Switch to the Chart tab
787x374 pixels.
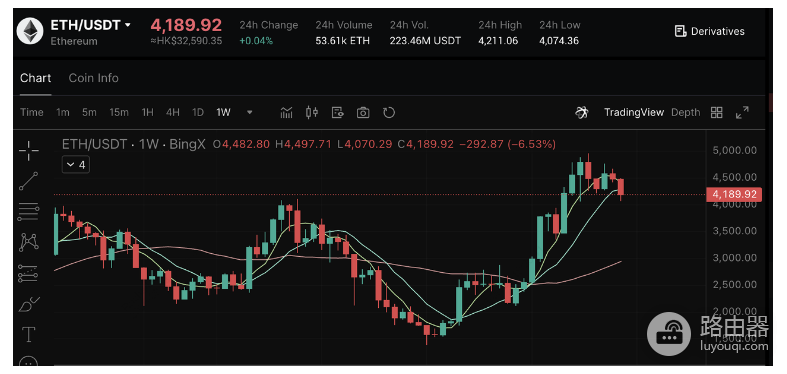(x=36, y=78)
